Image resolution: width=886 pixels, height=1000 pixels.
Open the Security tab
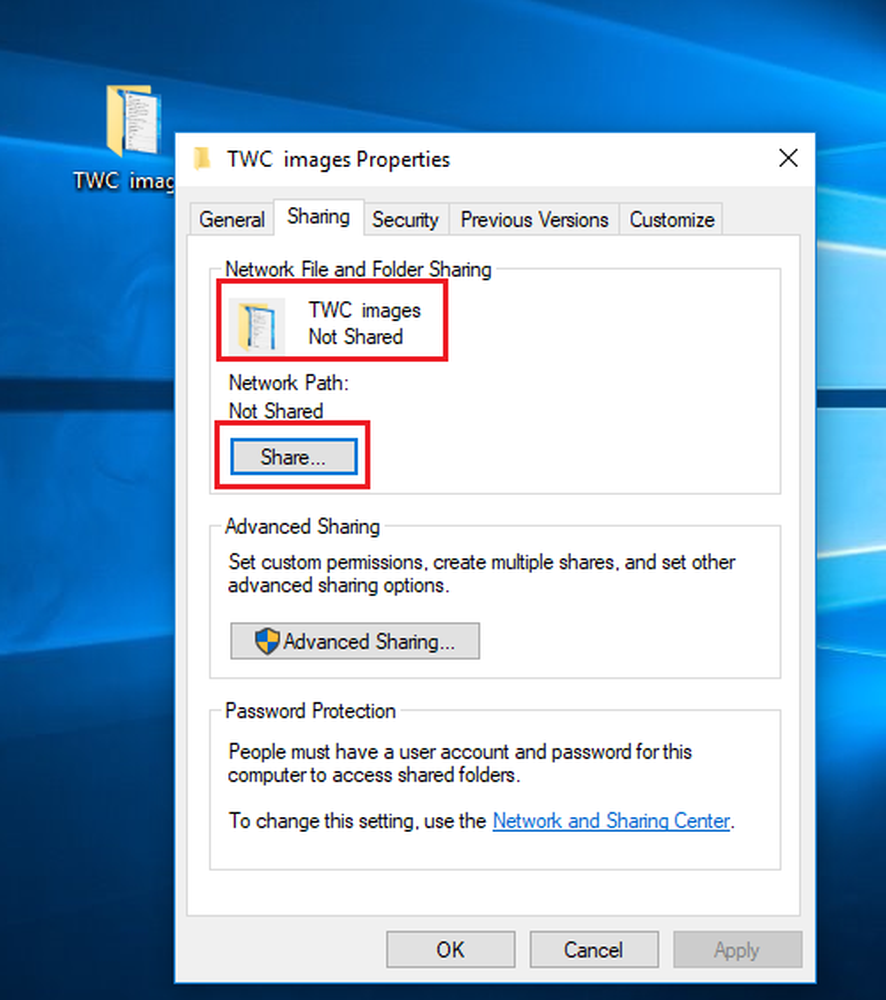(x=405, y=220)
